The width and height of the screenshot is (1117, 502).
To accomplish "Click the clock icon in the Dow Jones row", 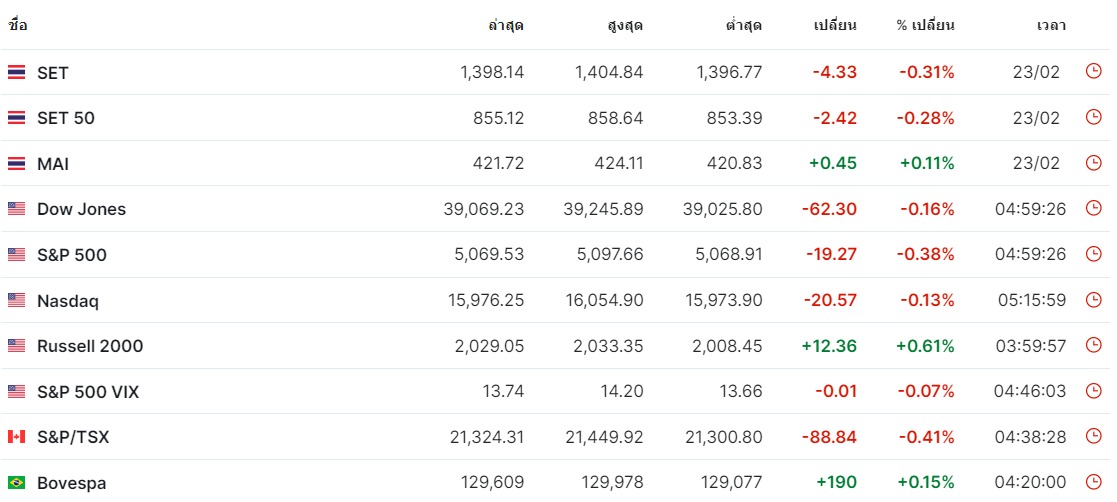I will (x=1093, y=208).
